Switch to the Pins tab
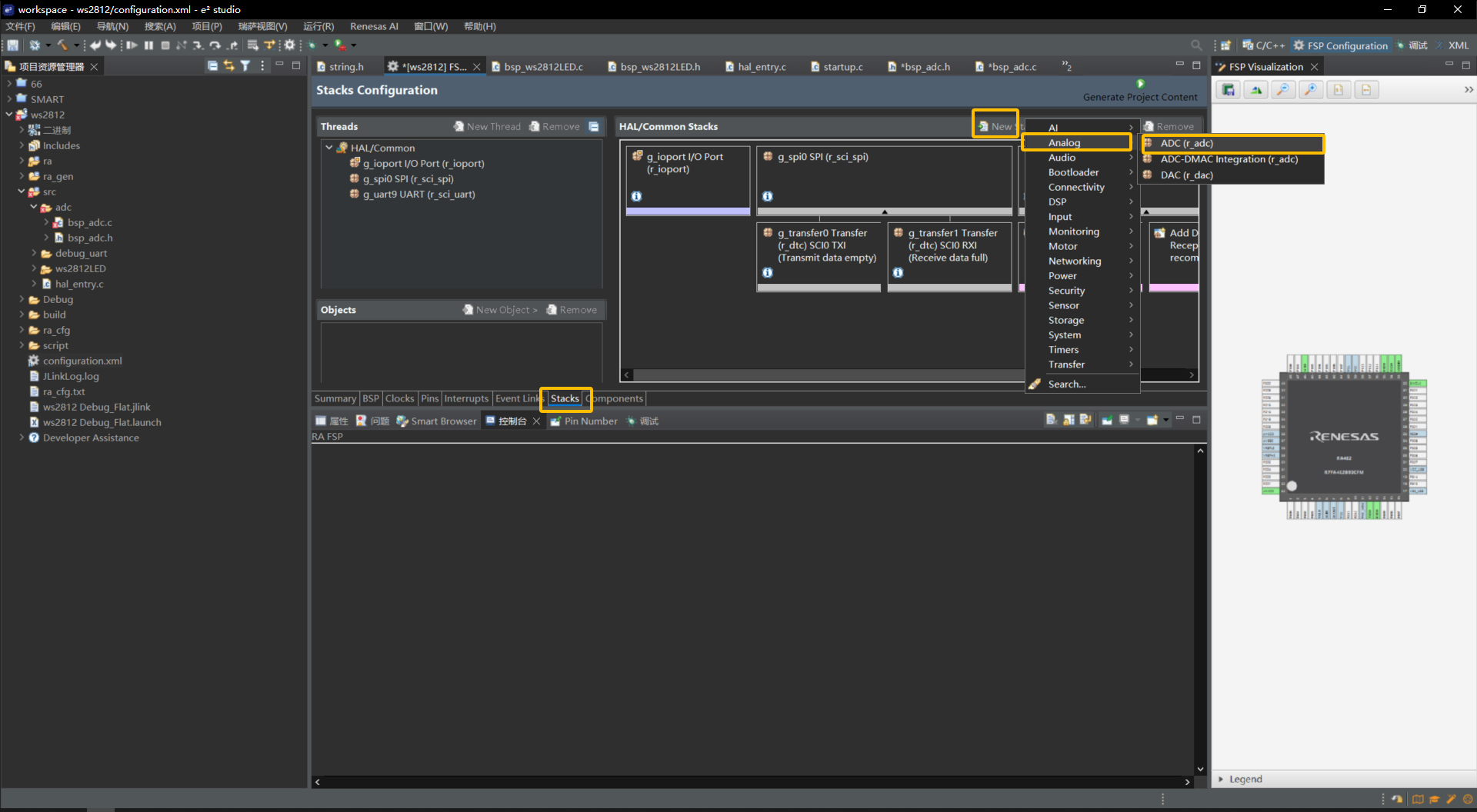Image resolution: width=1477 pixels, height=812 pixels. pos(429,398)
